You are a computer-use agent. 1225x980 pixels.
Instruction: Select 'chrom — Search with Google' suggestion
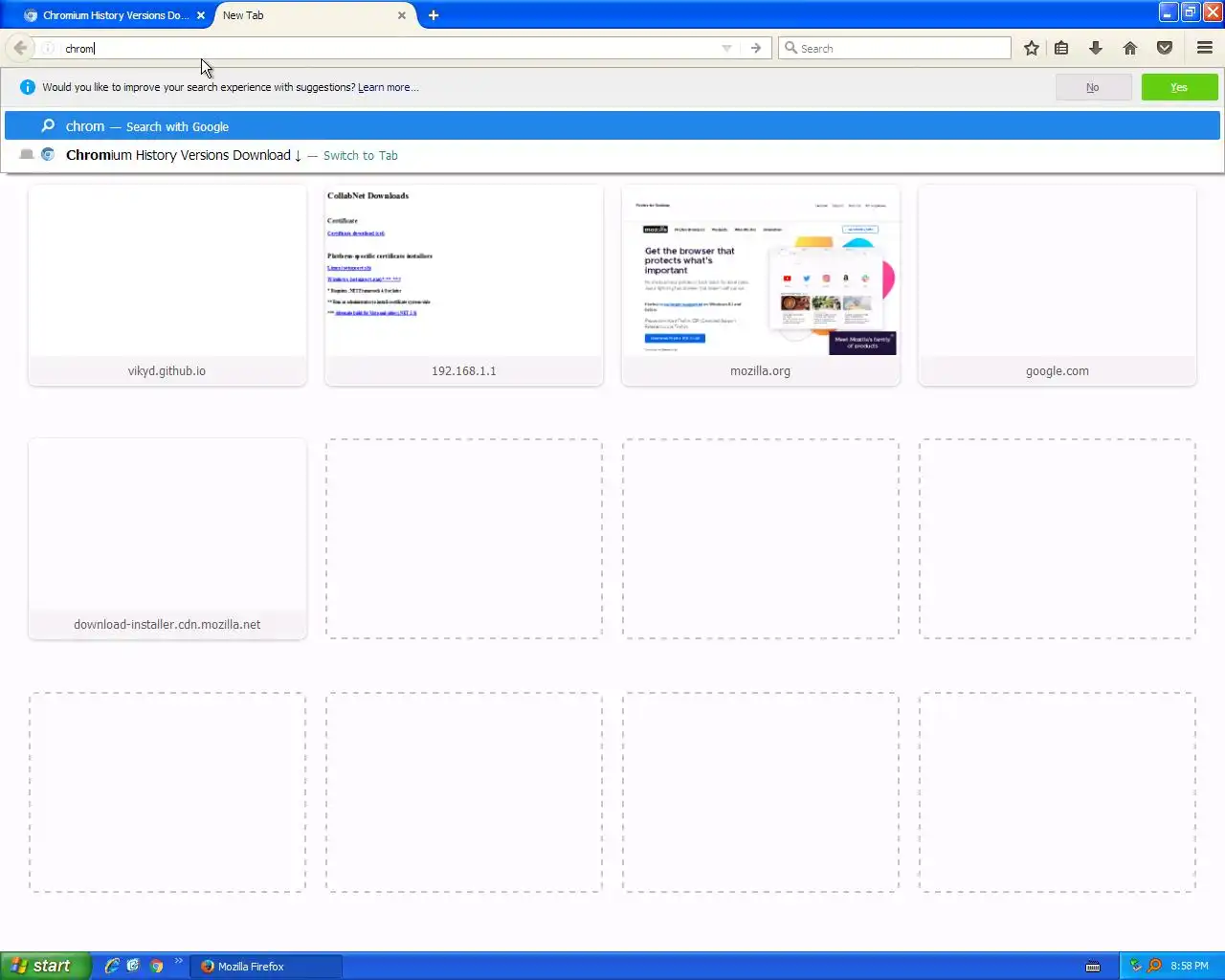tap(612, 126)
